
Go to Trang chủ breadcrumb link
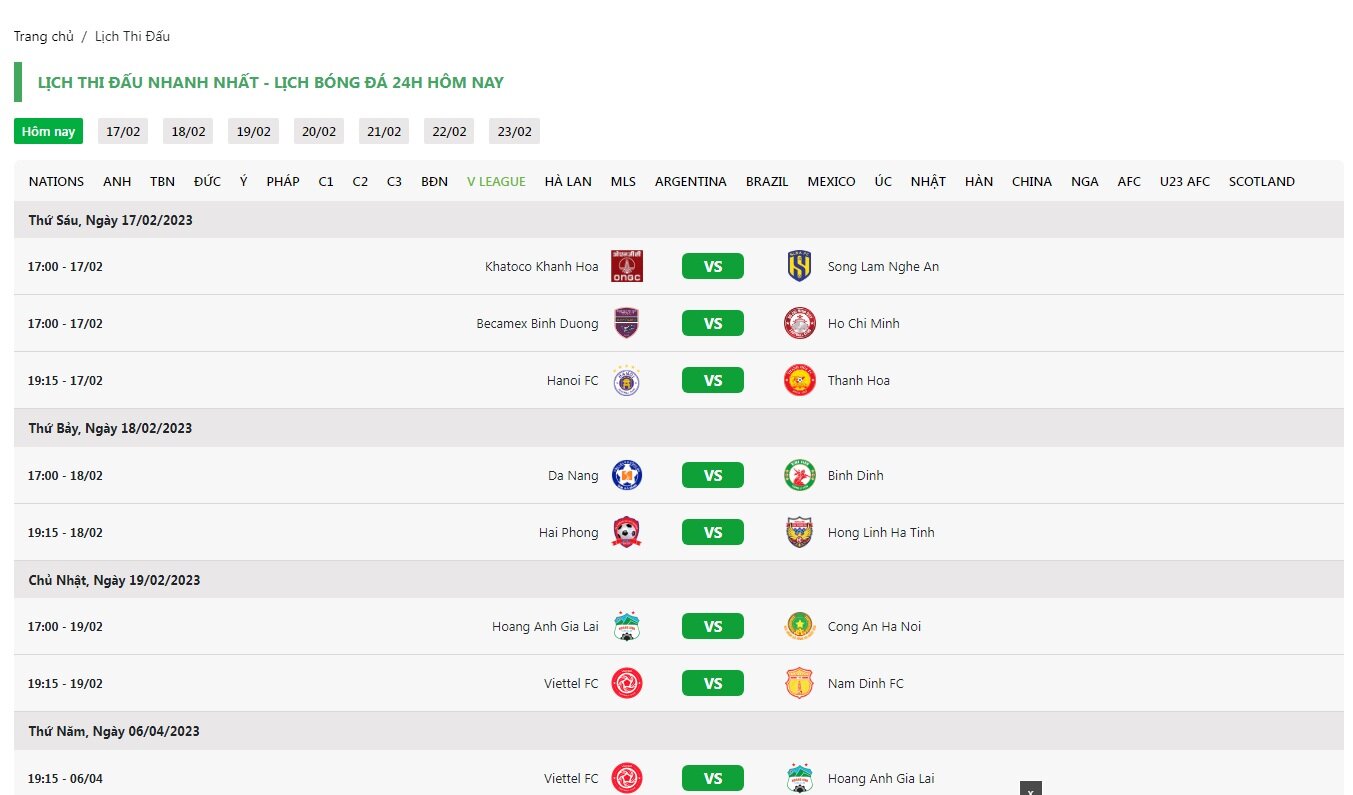pos(43,36)
